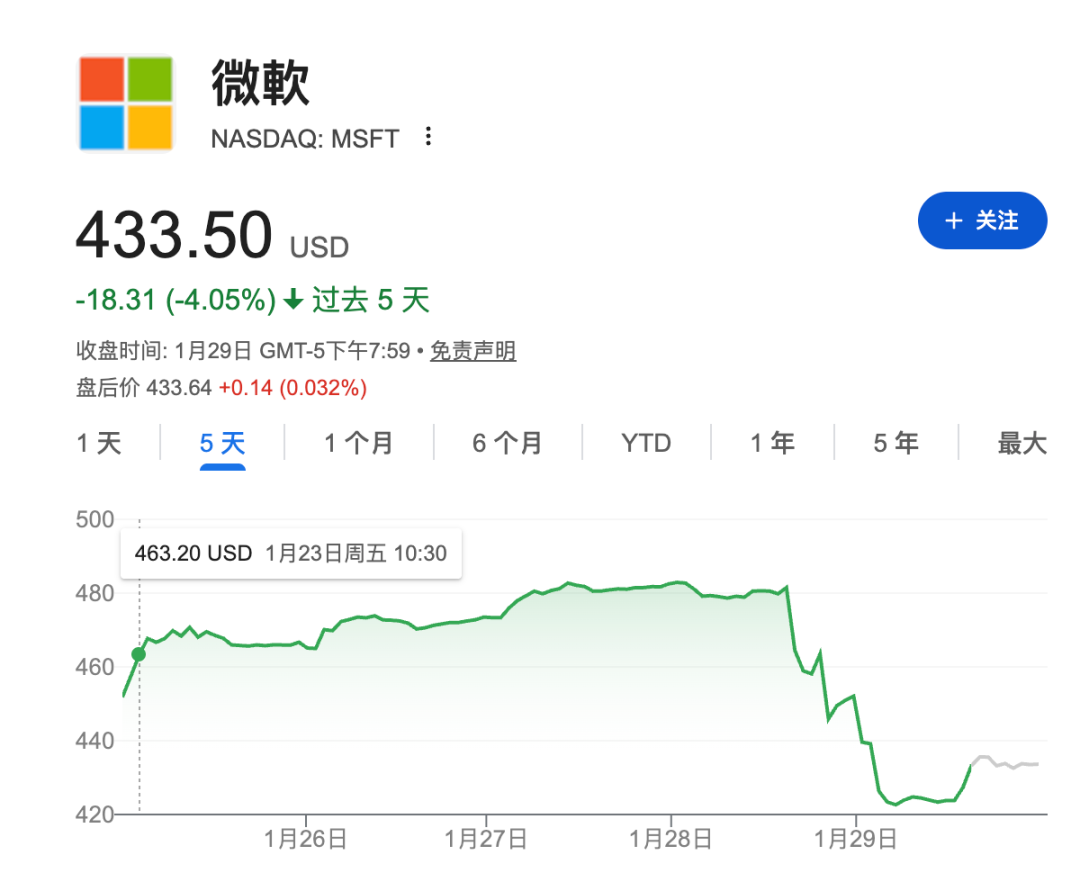Open the three-dot overflow menu beside MSFT
Image resolution: width=1080 pixels, height=873 pixels.
pos(428,138)
